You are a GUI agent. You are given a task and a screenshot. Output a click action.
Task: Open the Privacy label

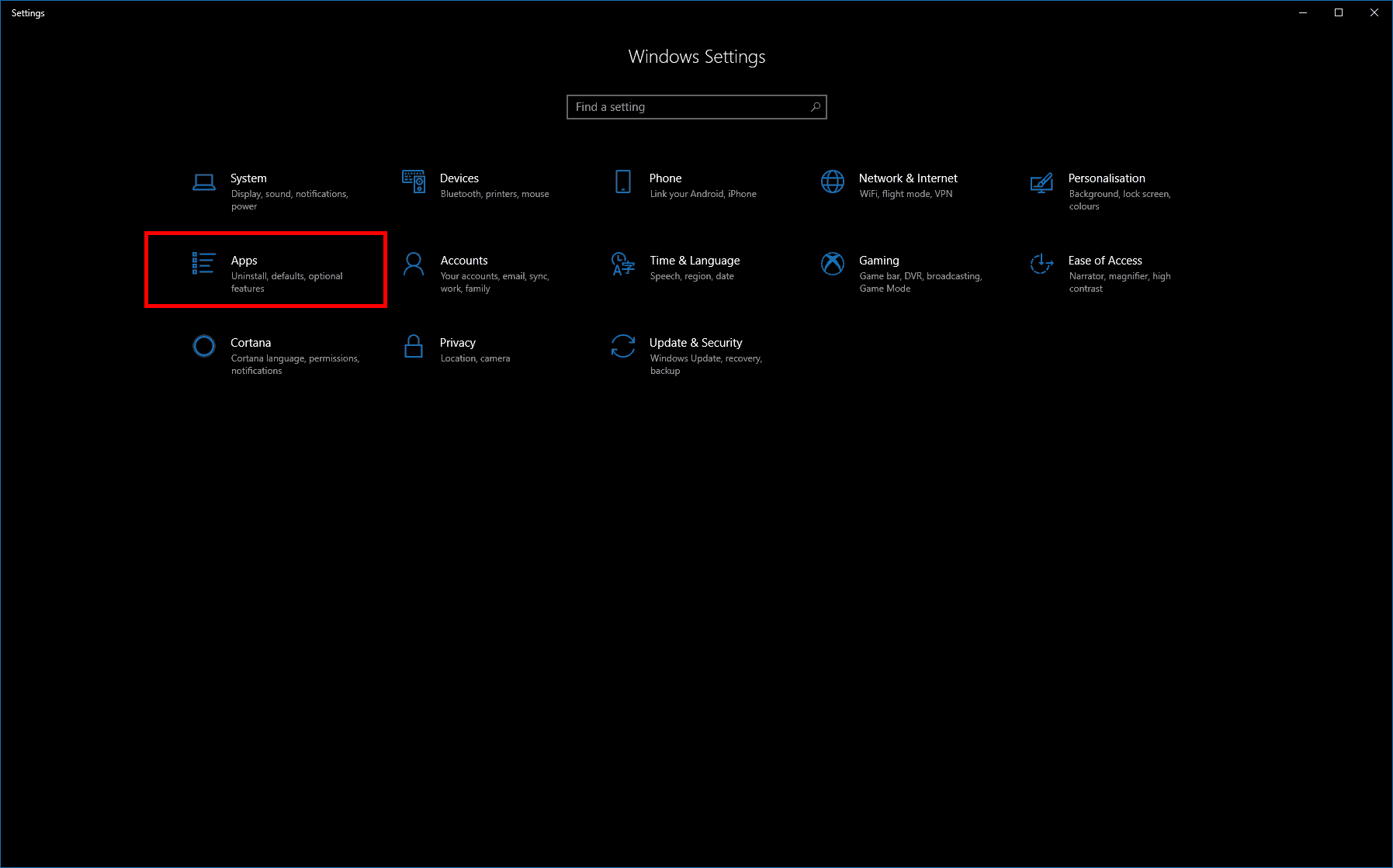coord(458,343)
